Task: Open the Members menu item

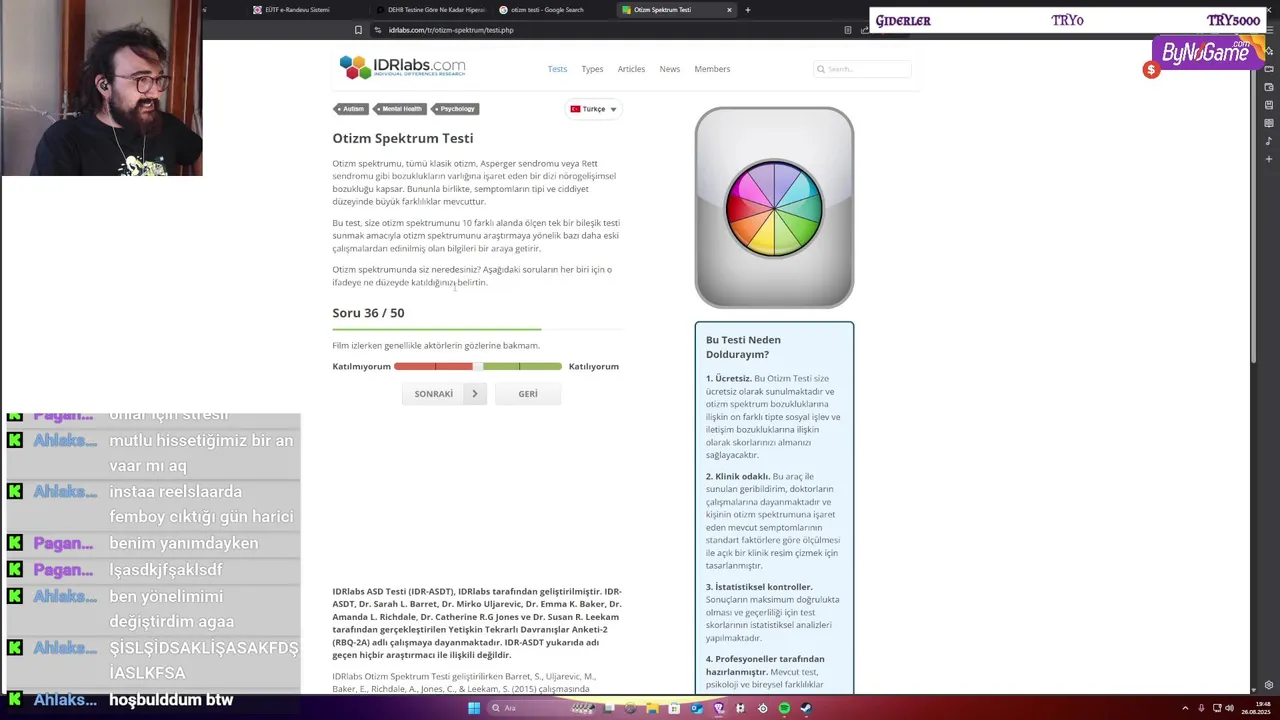Action: [x=712, y=69]
